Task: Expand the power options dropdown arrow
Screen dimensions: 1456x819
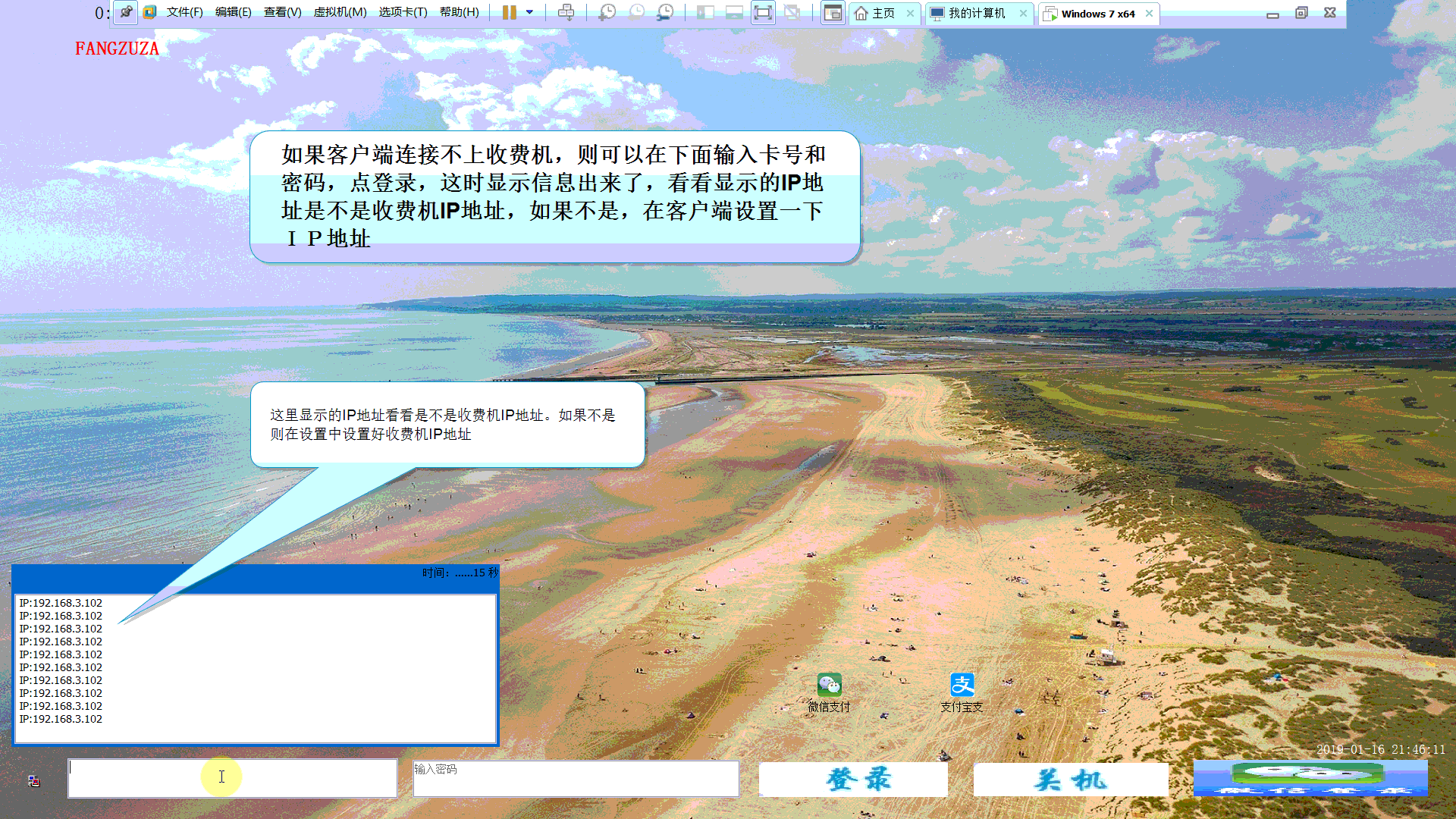Action: point(529,12)
